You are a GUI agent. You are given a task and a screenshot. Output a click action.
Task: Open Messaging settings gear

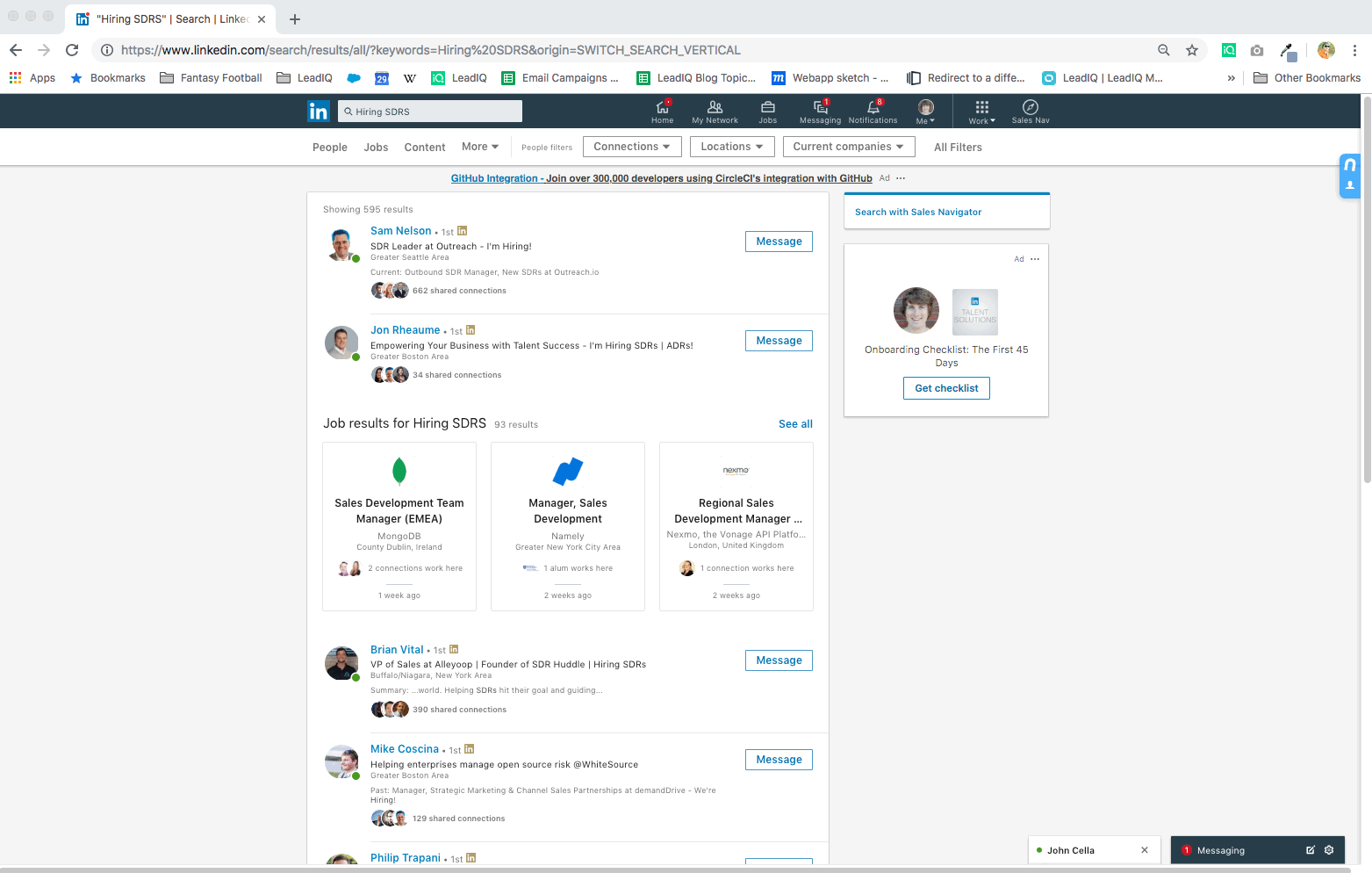click(x=1329, y=850)
